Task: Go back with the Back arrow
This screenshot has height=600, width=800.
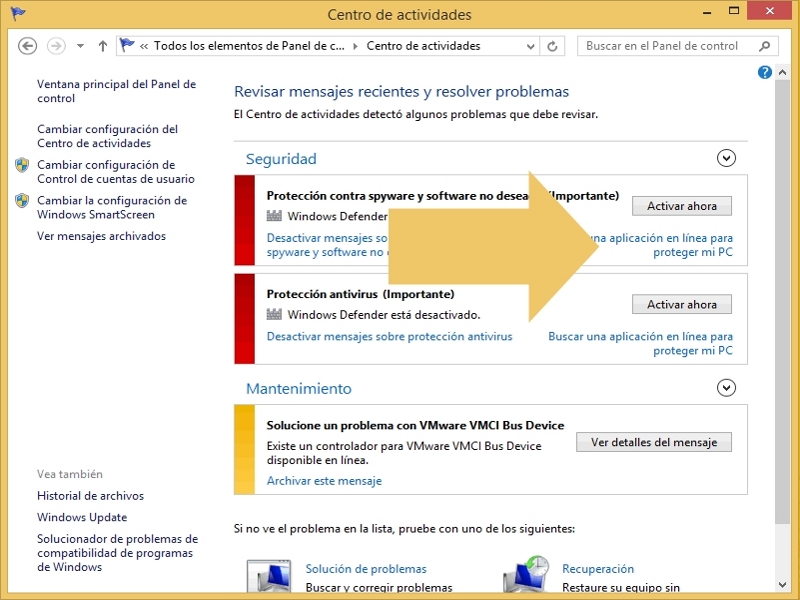Action: 28,46
